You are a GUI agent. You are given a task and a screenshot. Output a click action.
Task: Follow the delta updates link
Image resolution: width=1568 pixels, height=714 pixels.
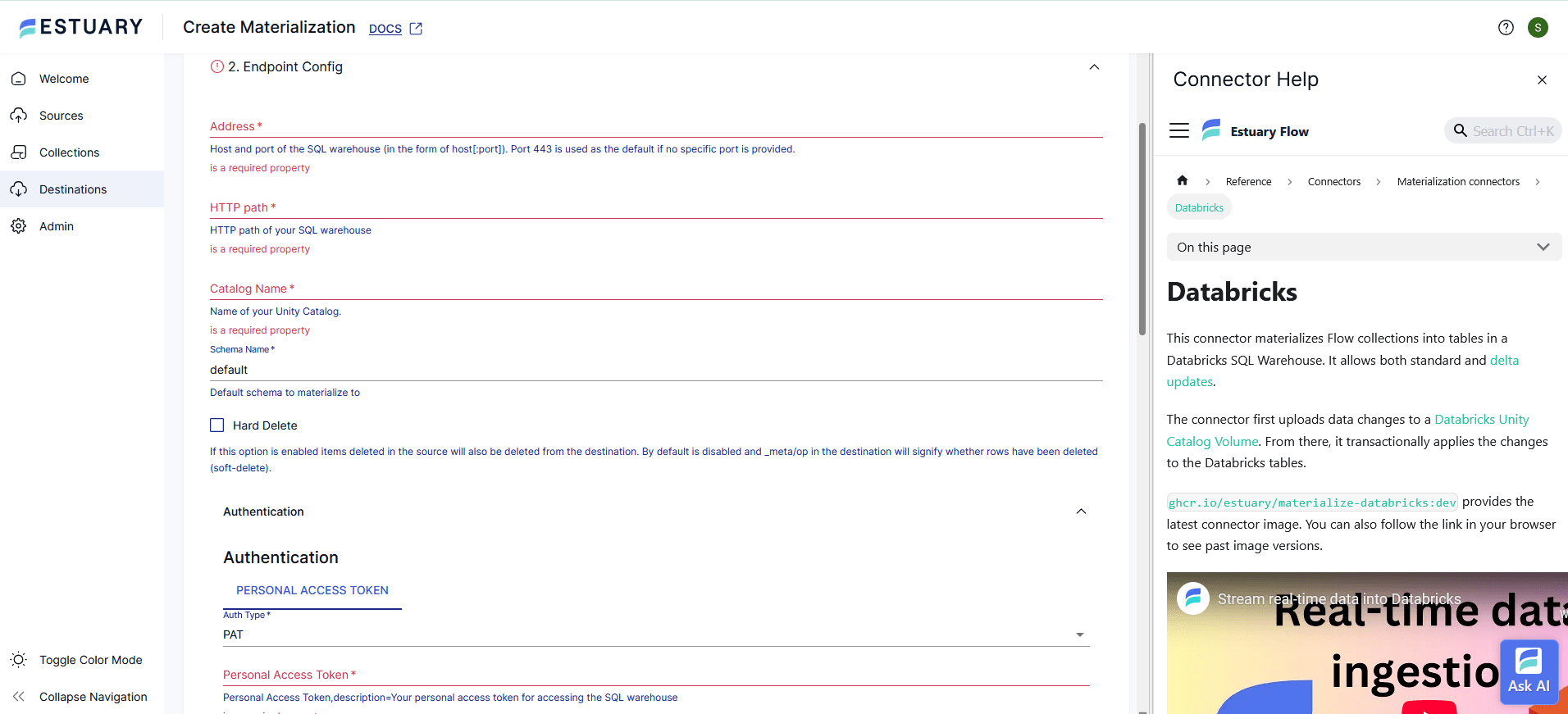(x=1504, y=361)
